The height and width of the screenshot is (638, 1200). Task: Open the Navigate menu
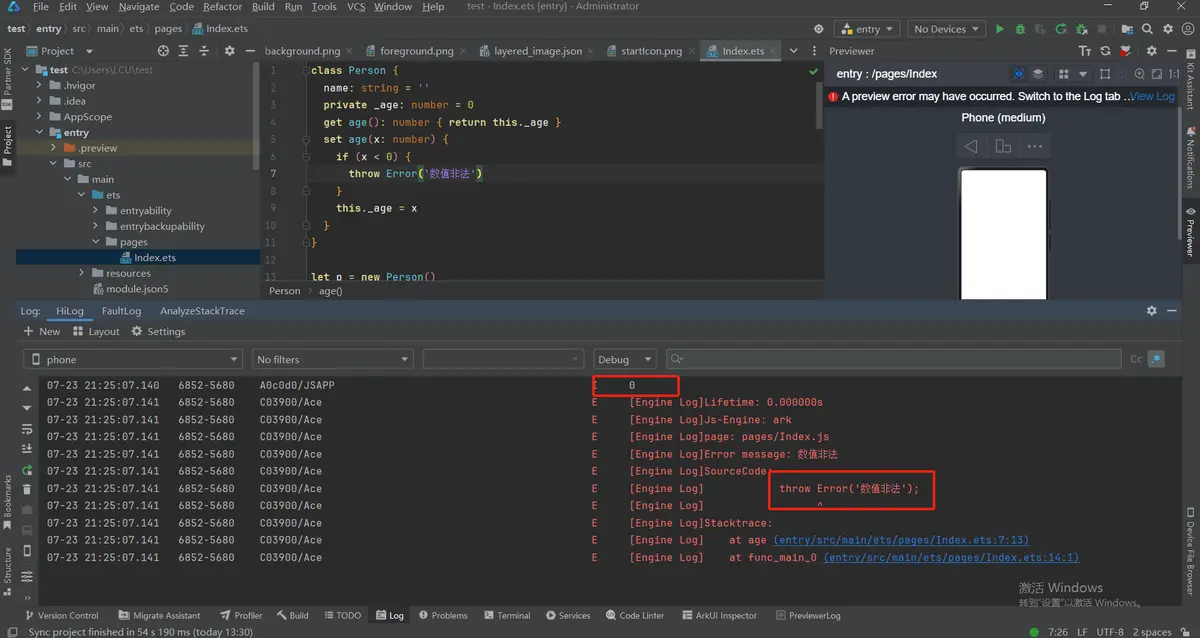(x=139, y=7)
